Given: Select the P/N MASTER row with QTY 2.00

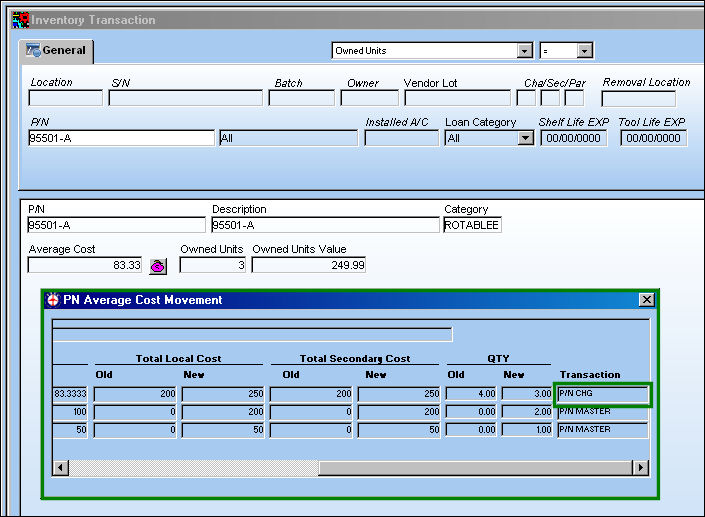Looking at the screenshot, I should pyautogui.click(x=351, y=412).
